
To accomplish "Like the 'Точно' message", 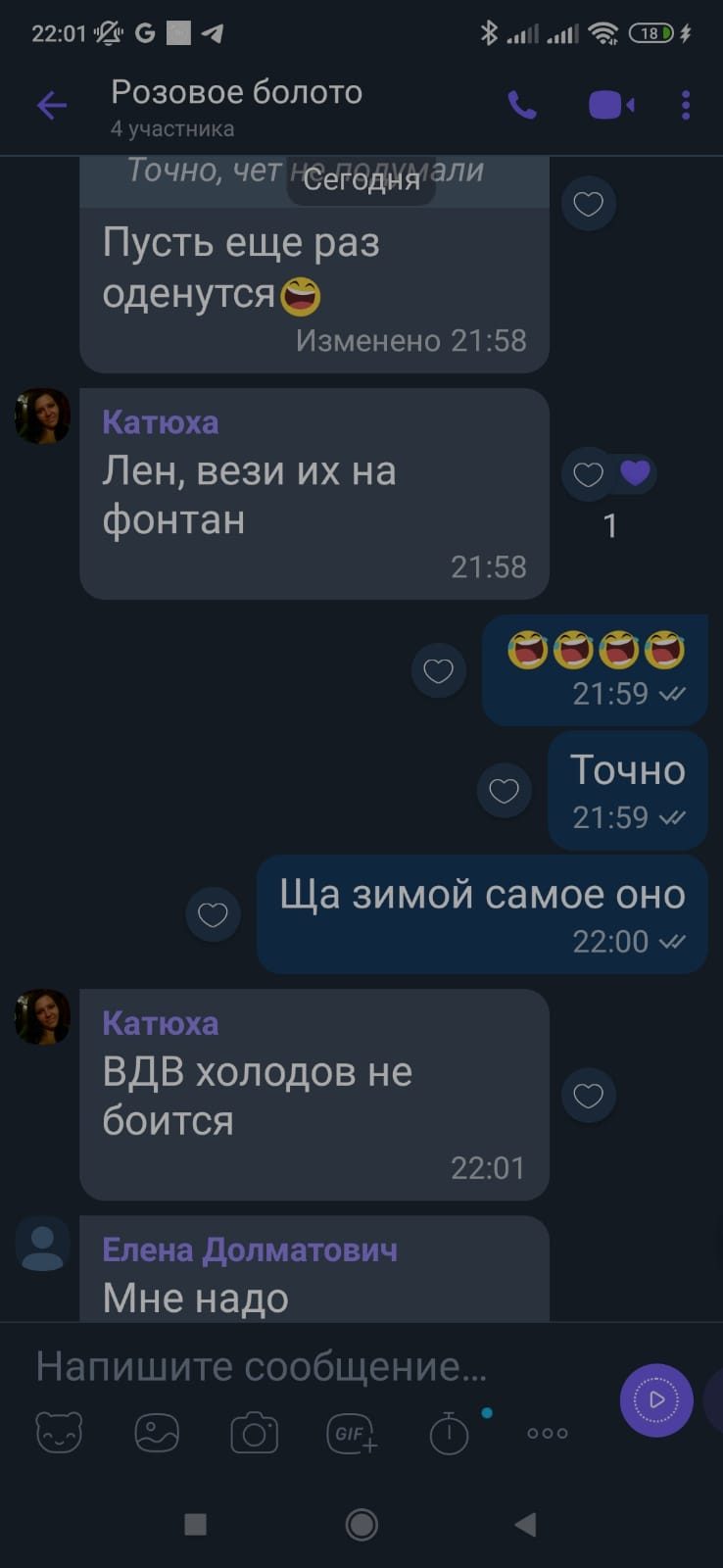I will pyautogui.click(x=504, y=790).
